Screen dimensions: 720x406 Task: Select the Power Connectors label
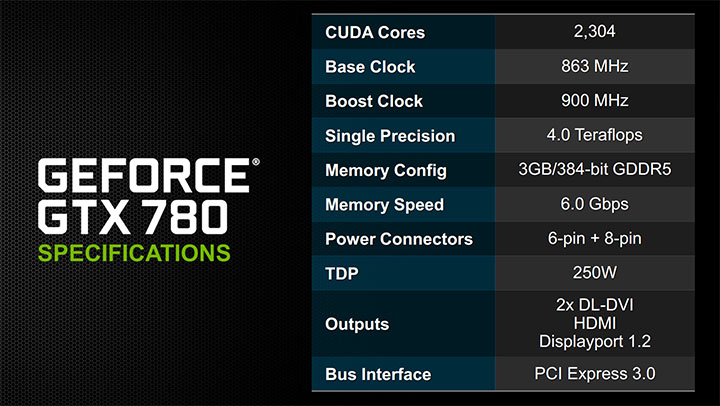(399, 239)
